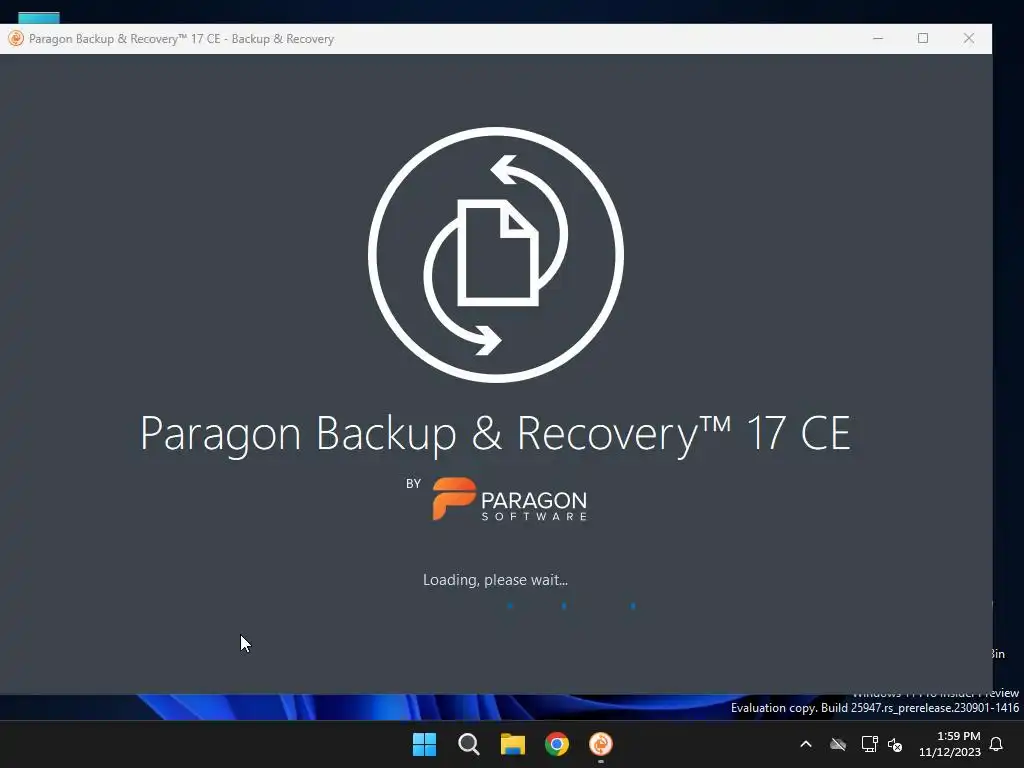Image resolution: width=1024 pixels, height=768 pixels.
Task: Maximize the Paragon Backup & Recovery window
Action: pyautogui.click(x=923, y=39)
